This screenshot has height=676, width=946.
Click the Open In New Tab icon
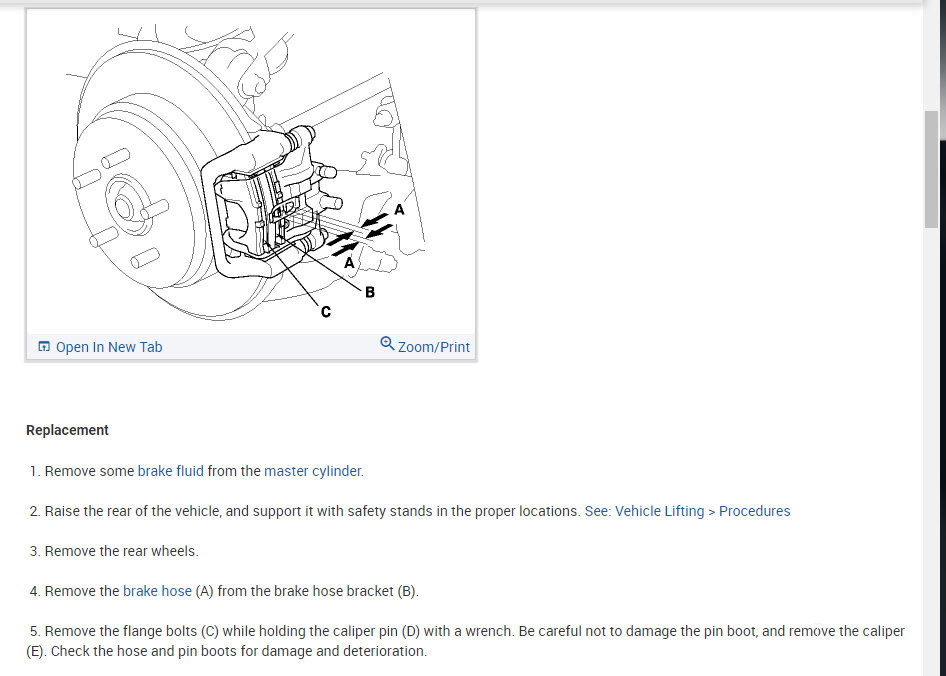(44, 346)
